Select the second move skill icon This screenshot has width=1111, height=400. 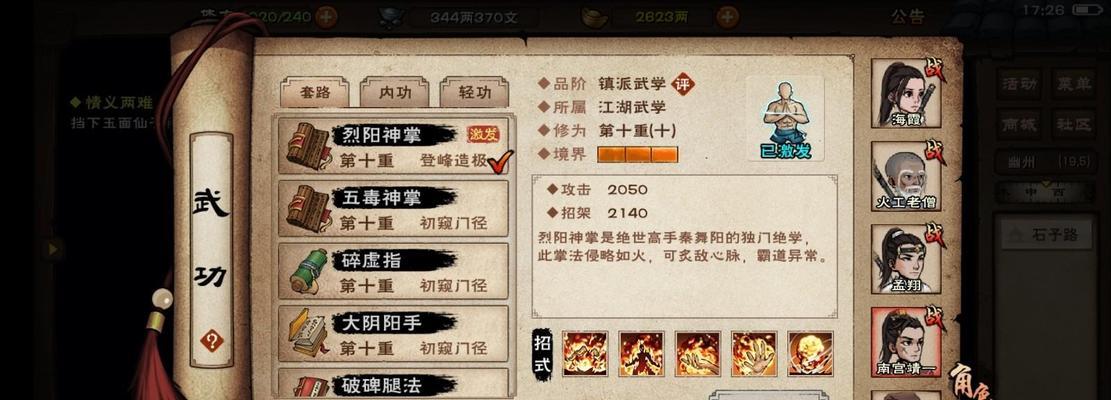pyautogui.click(x=641, y=353)
